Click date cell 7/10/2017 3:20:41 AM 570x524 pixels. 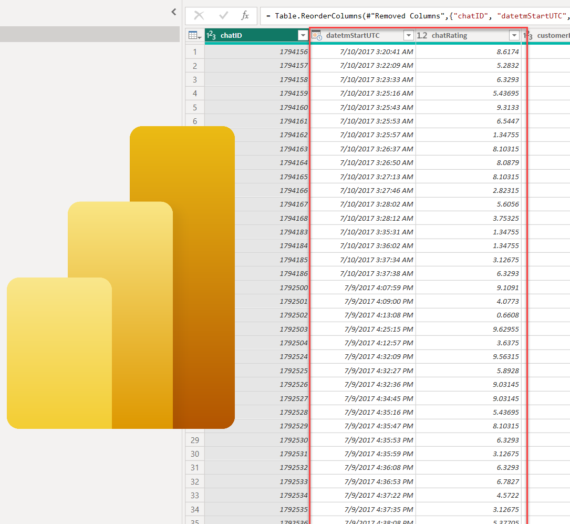pos(362,52)
